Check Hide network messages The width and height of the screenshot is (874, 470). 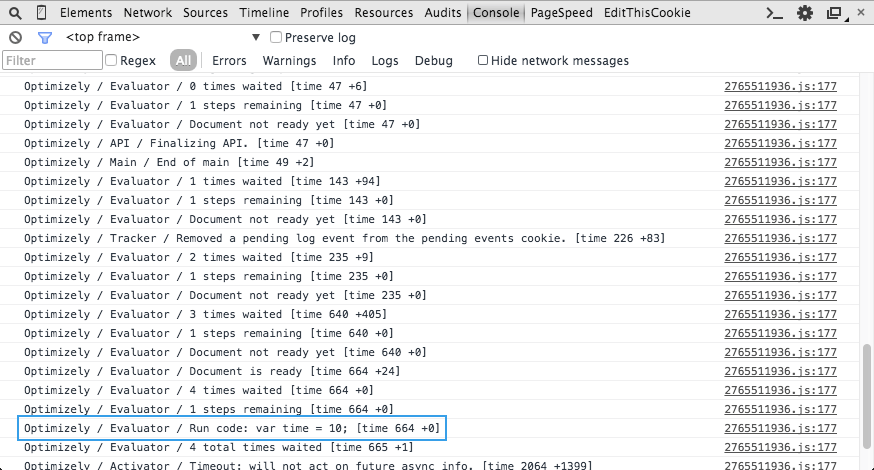click(483, 61)
